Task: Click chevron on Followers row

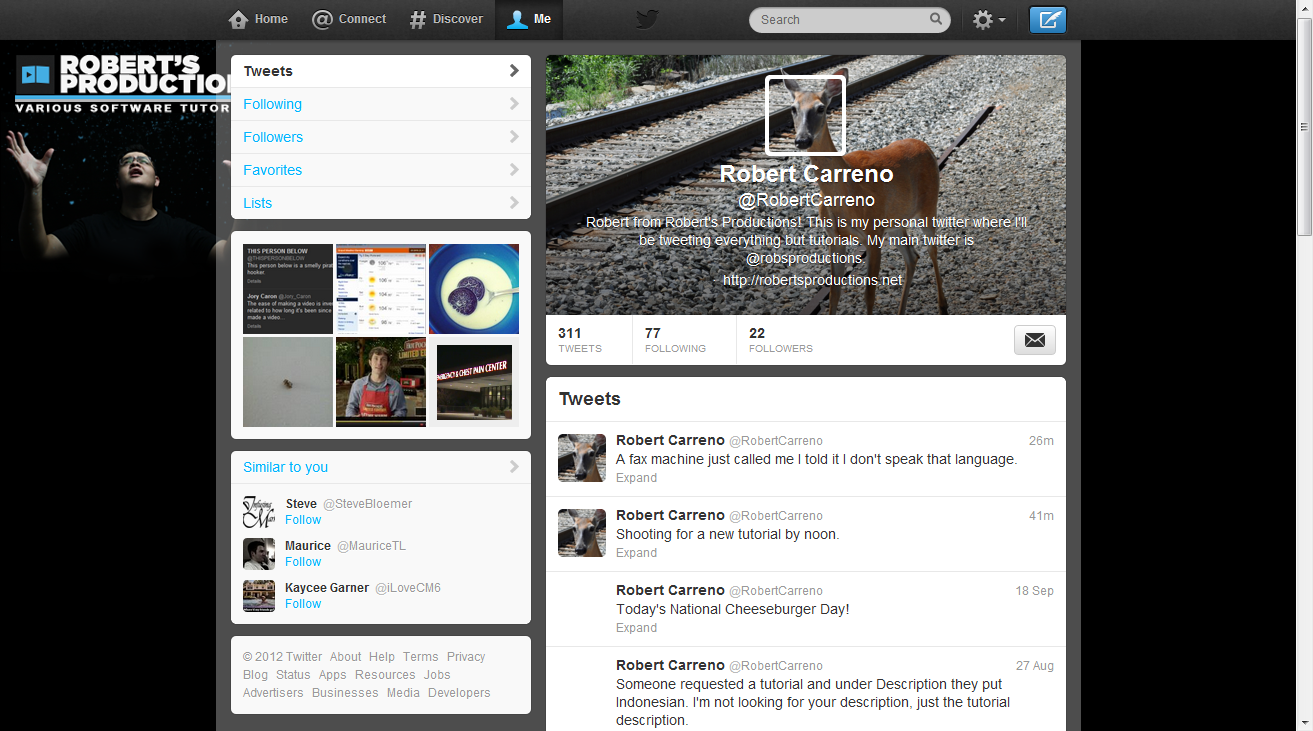Action: click(514, 137)
